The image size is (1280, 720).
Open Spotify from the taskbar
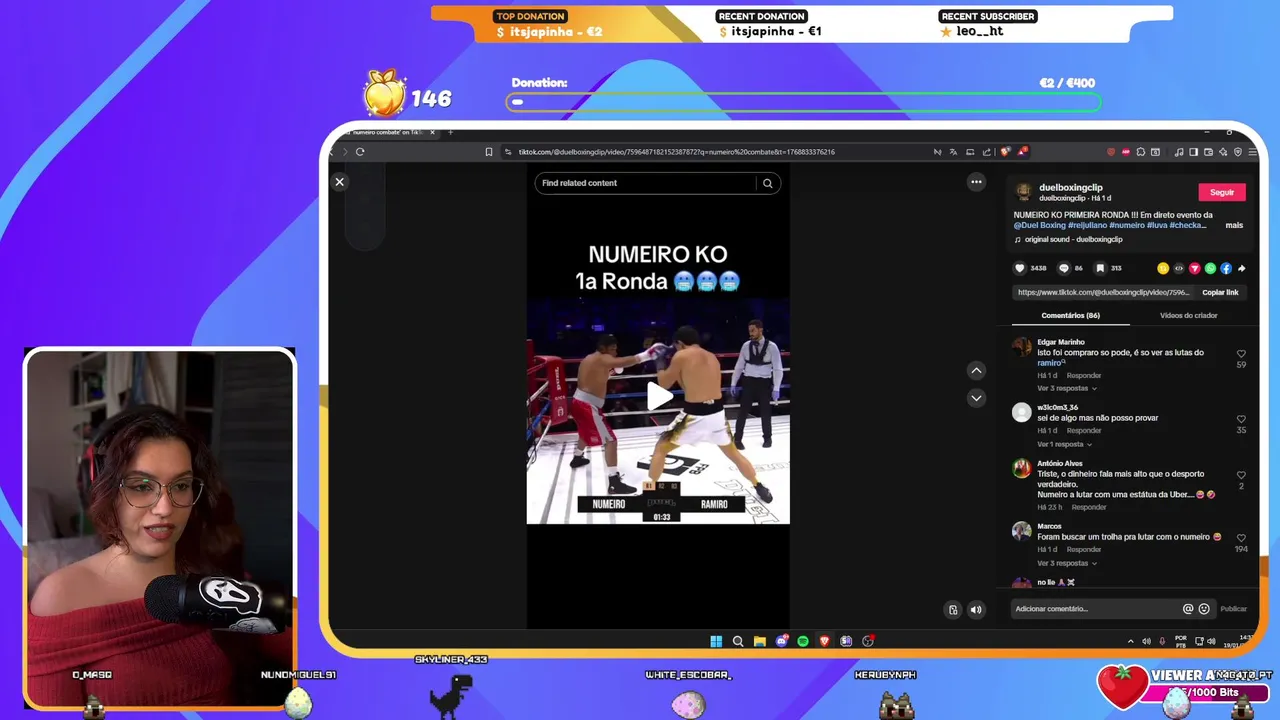803,641
